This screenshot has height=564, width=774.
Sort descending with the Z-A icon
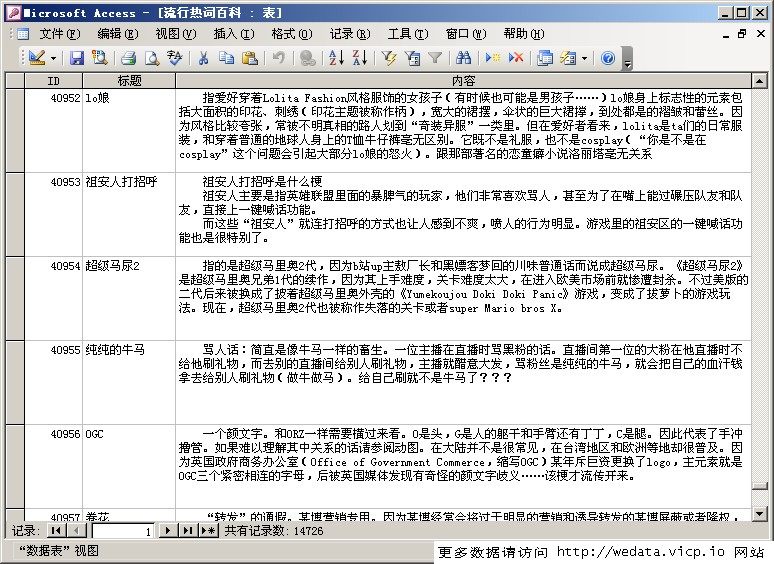[360, 58]
